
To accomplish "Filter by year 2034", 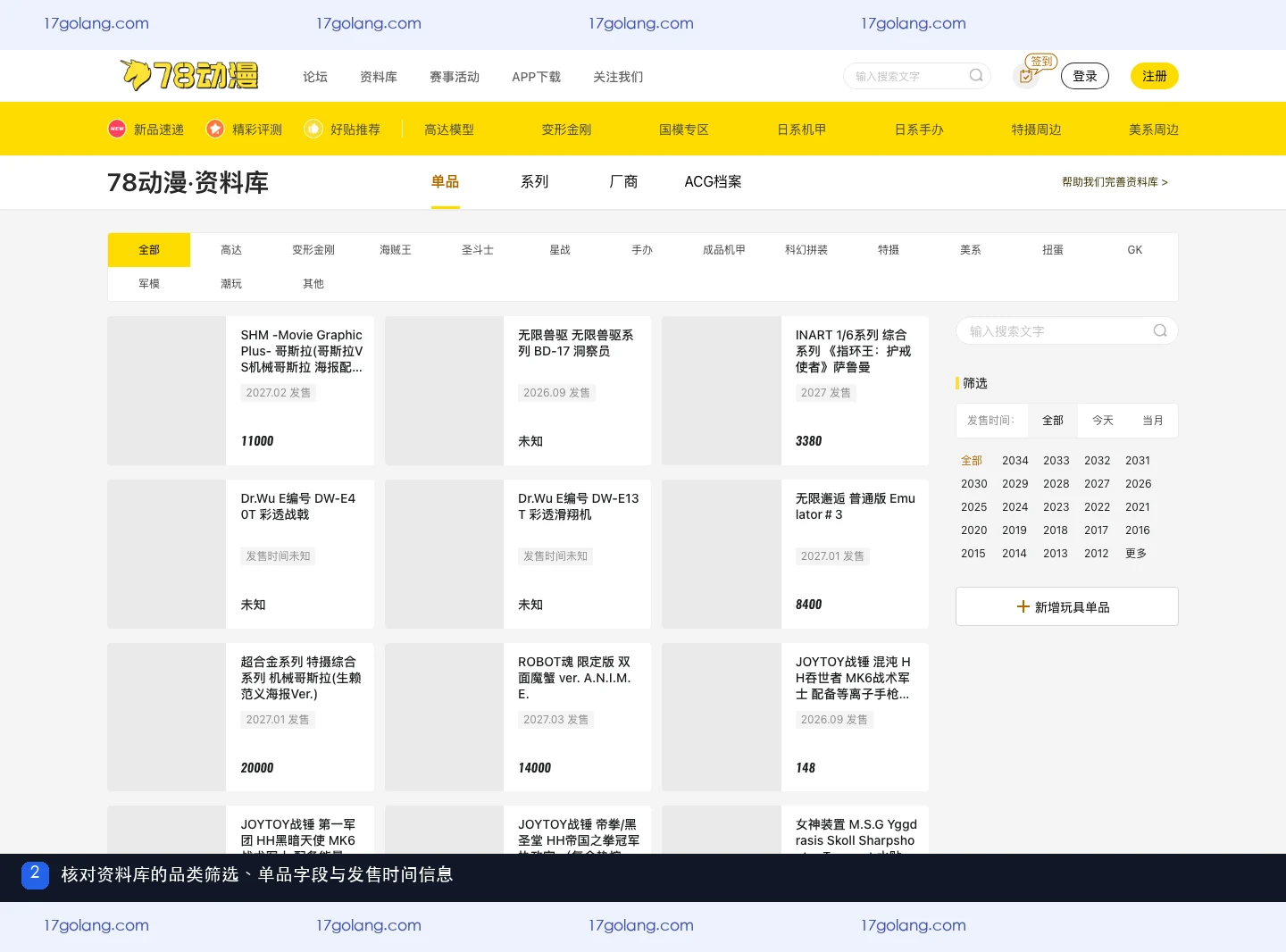I will [1015, 461].
